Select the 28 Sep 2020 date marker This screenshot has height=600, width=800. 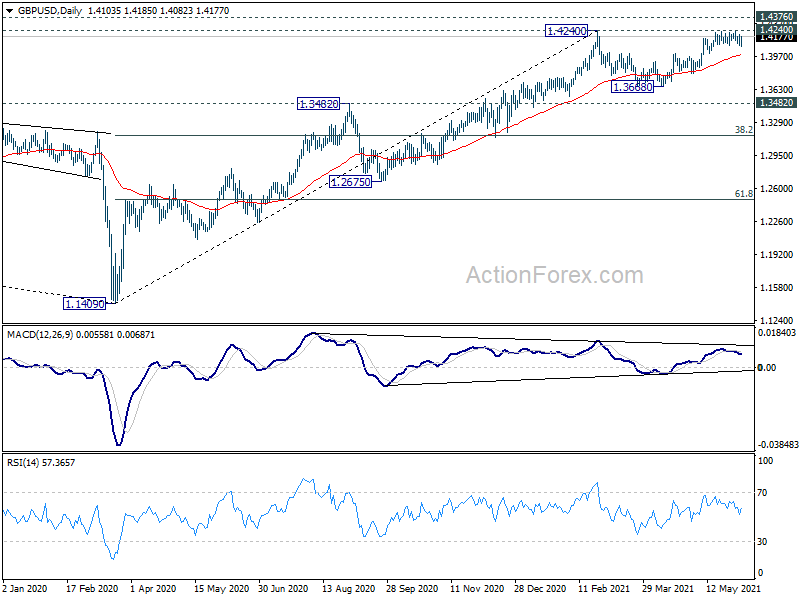click(x=412, y=589)
